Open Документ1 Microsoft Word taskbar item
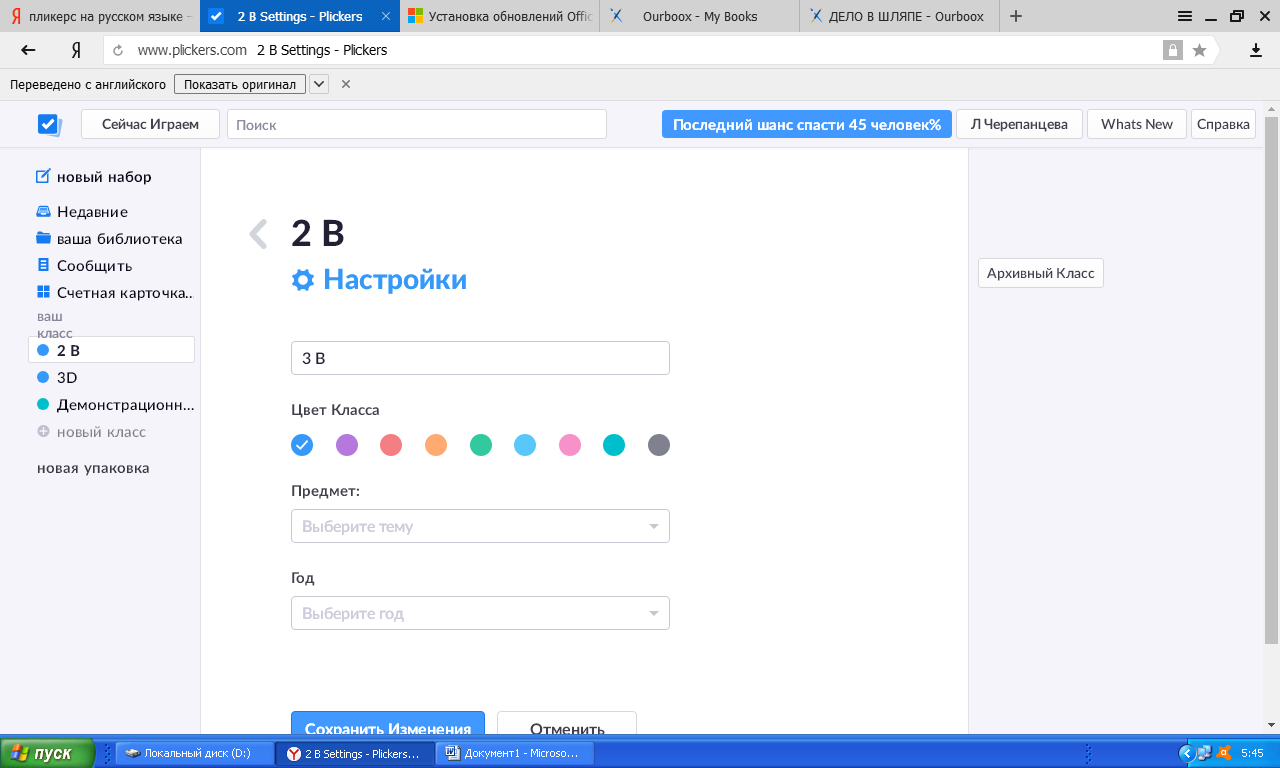Viewport: 1280px width, 768px height. 514,753
